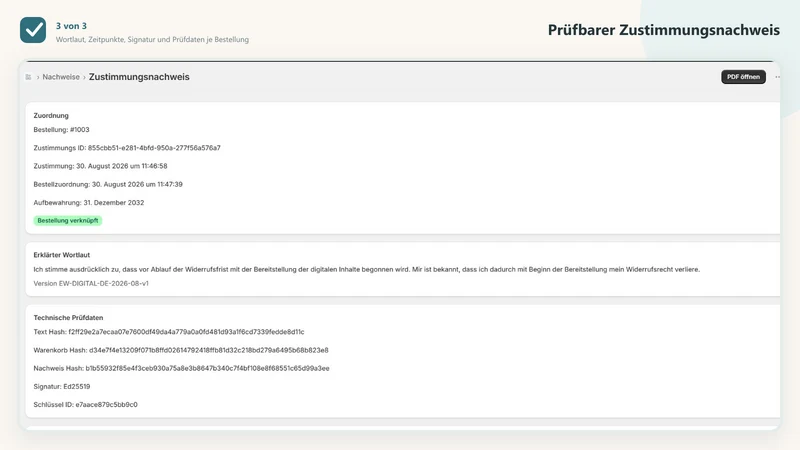Select the Text Hash line
The image size is (800, 450).
(x=169, y=332)
